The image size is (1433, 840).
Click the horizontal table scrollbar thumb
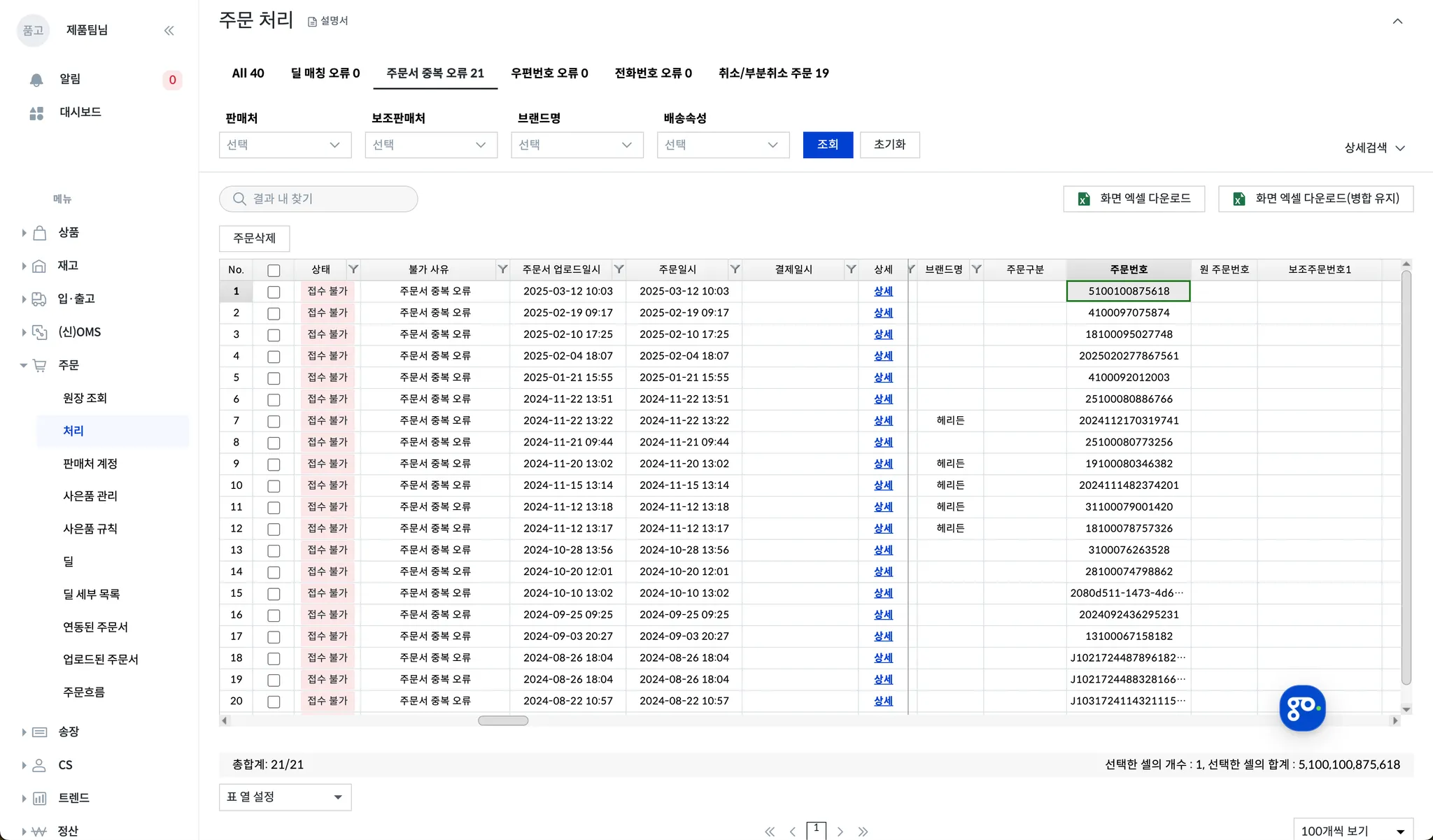pos(502,720)
